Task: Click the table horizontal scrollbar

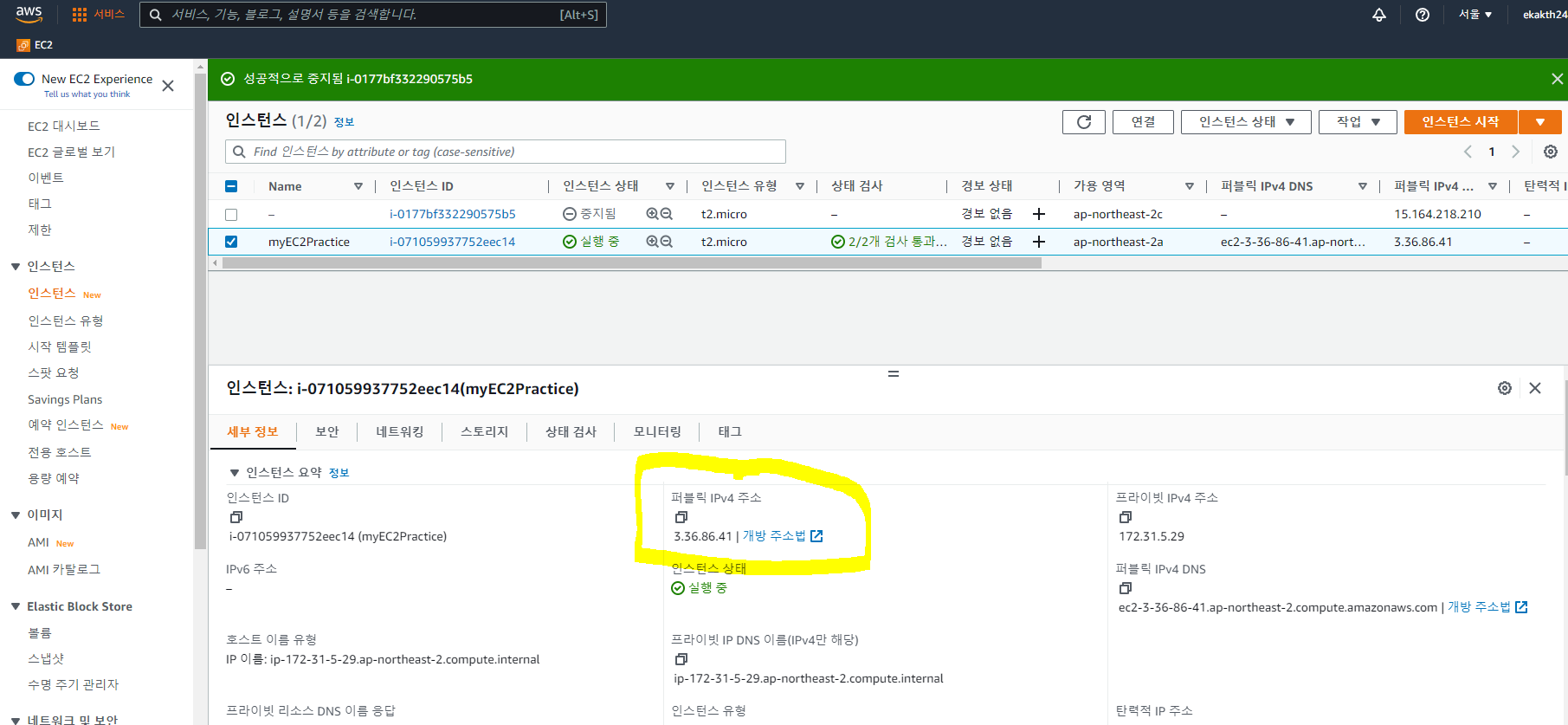Action: 632,263
